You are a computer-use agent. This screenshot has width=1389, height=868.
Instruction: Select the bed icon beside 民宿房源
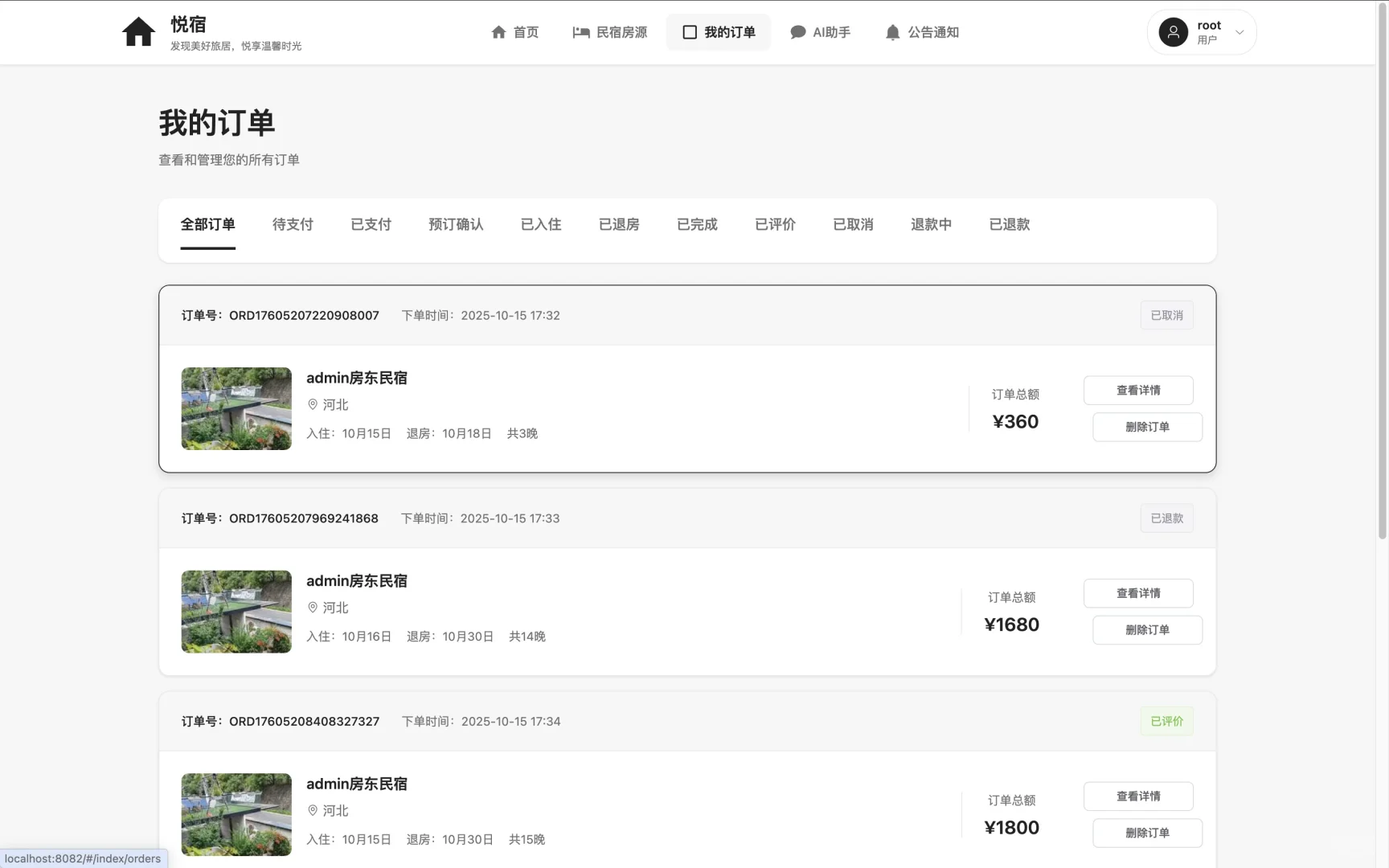click(581, 32)
